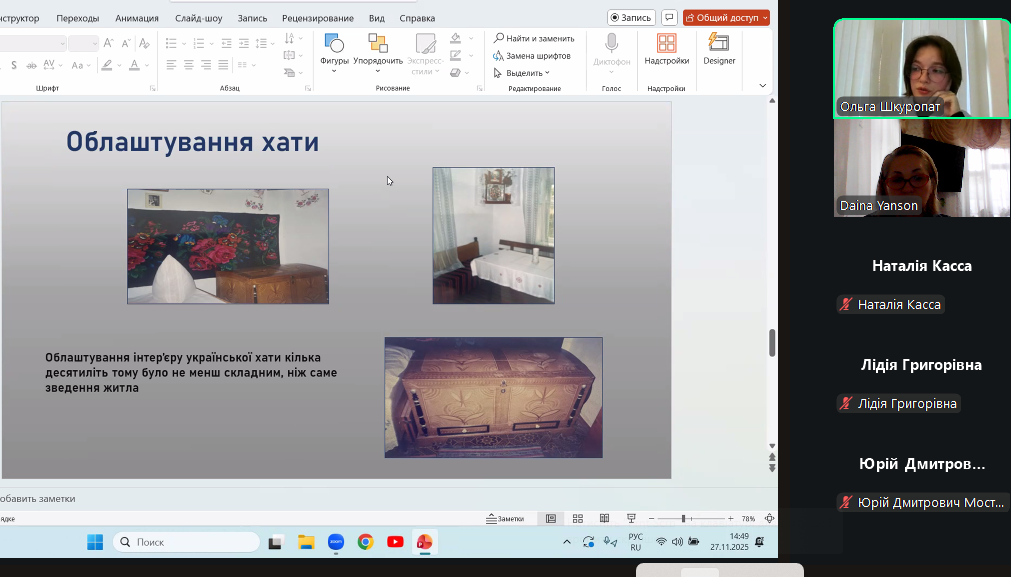1011x577 pixels.
Task: Switch to slide sorter view
Action: tap(578, 518)
